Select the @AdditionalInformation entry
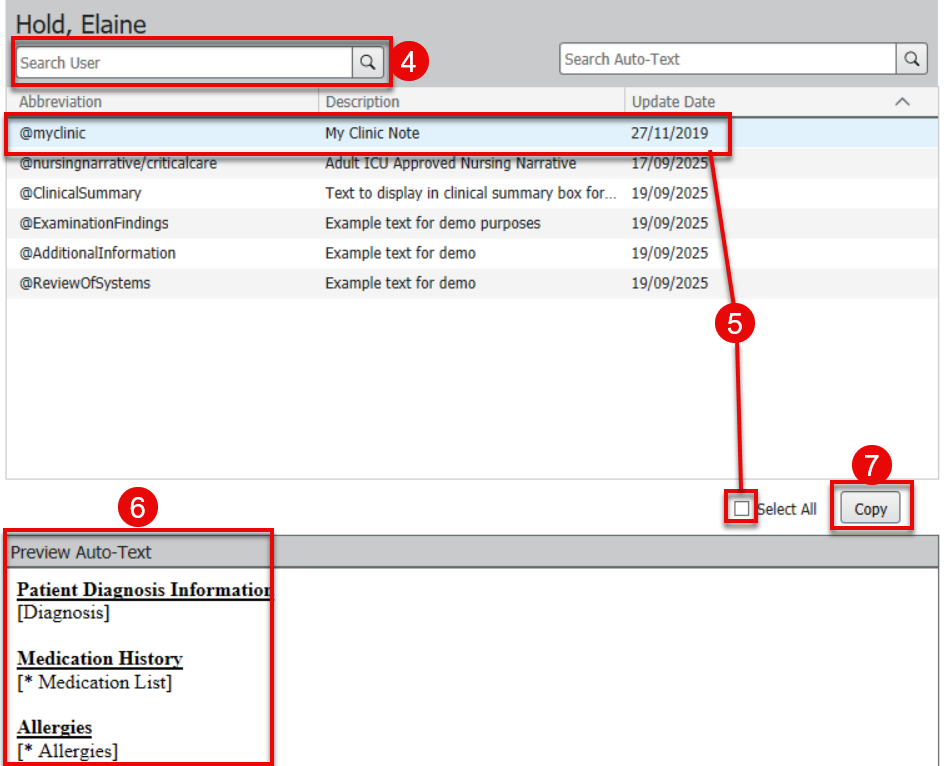 (97, 253)
